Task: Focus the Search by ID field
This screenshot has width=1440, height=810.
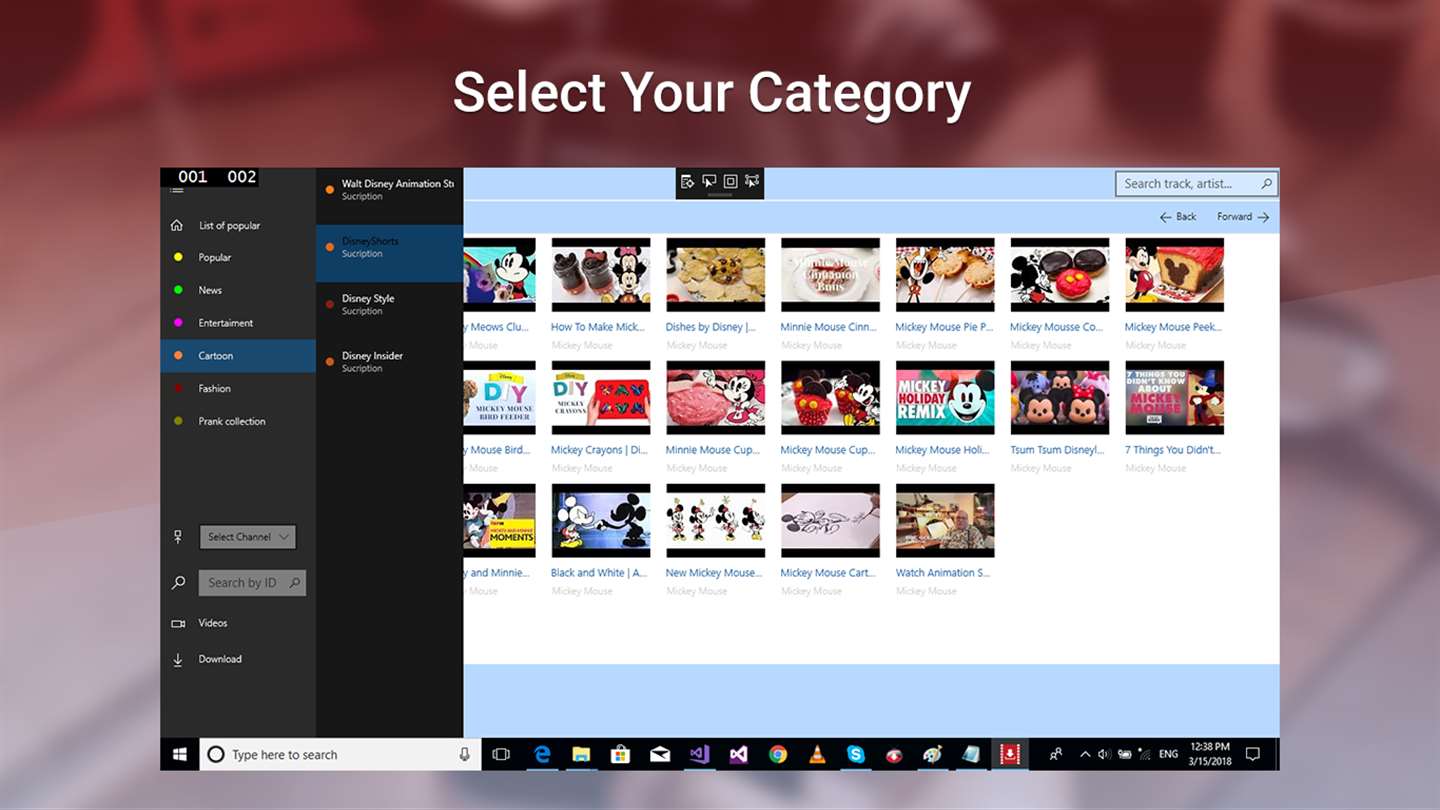Action: pyautogui.click(x=252, y=583)
